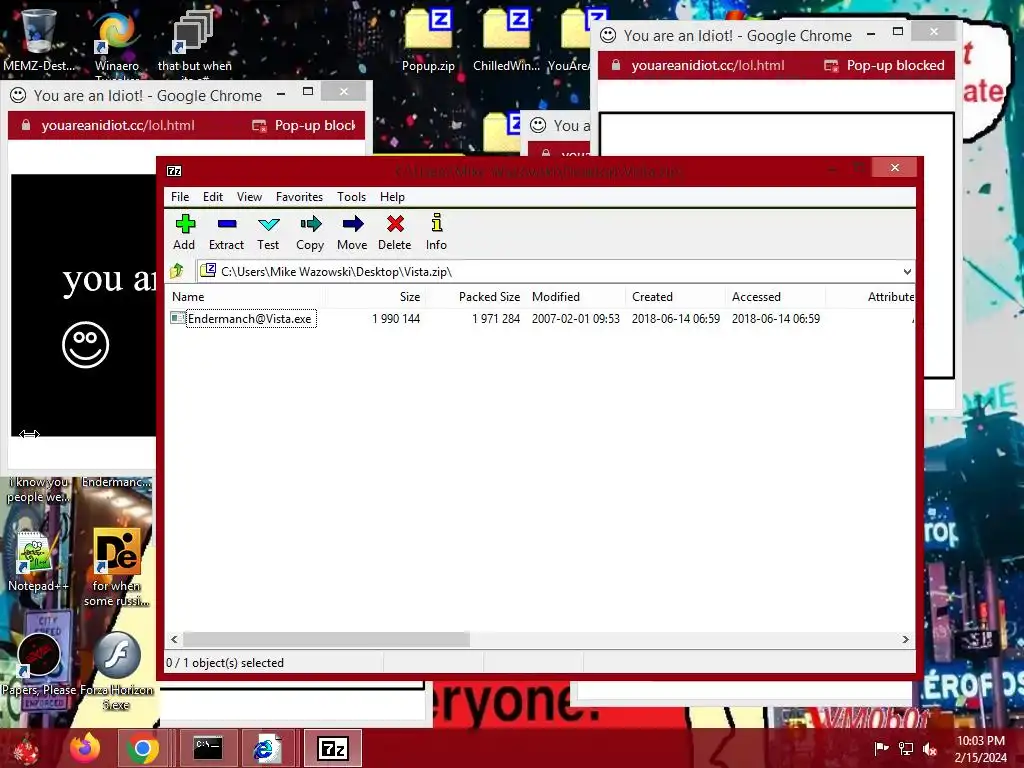
Task: Open the Notepad++ desktop shortcut
Action: pos(37,562)
